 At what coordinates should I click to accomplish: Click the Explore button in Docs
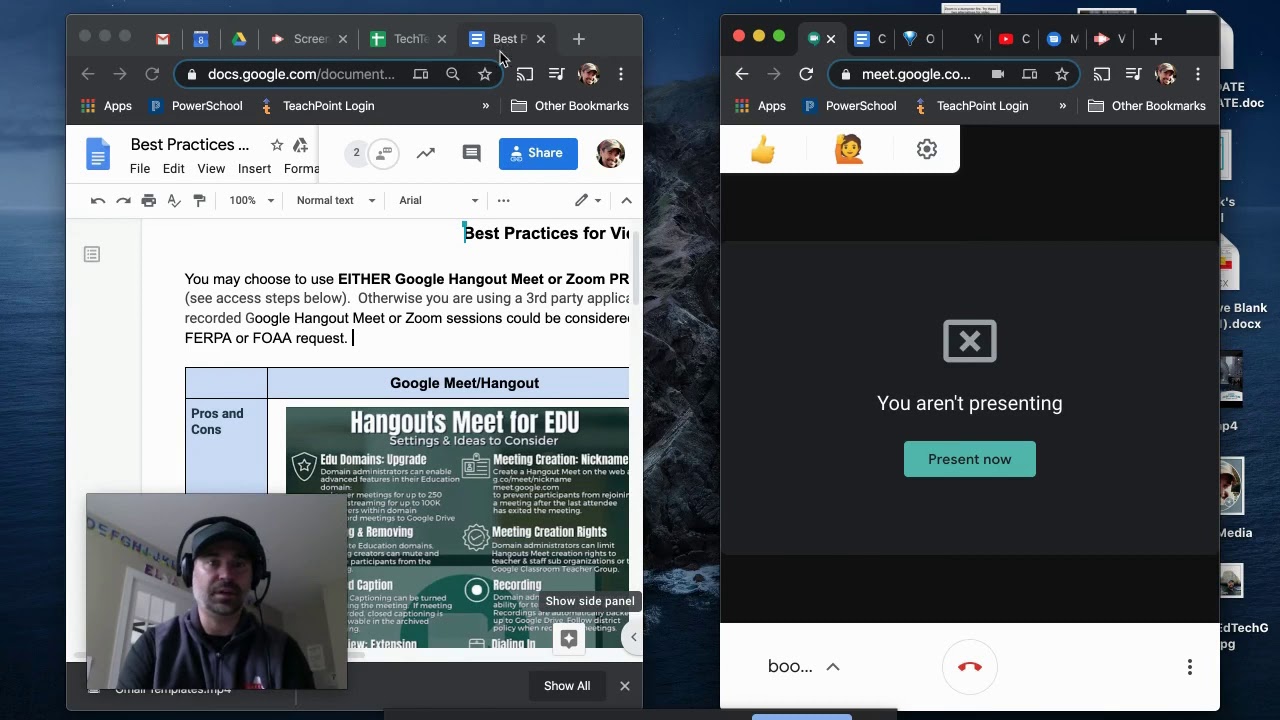(x=569, y=638)
